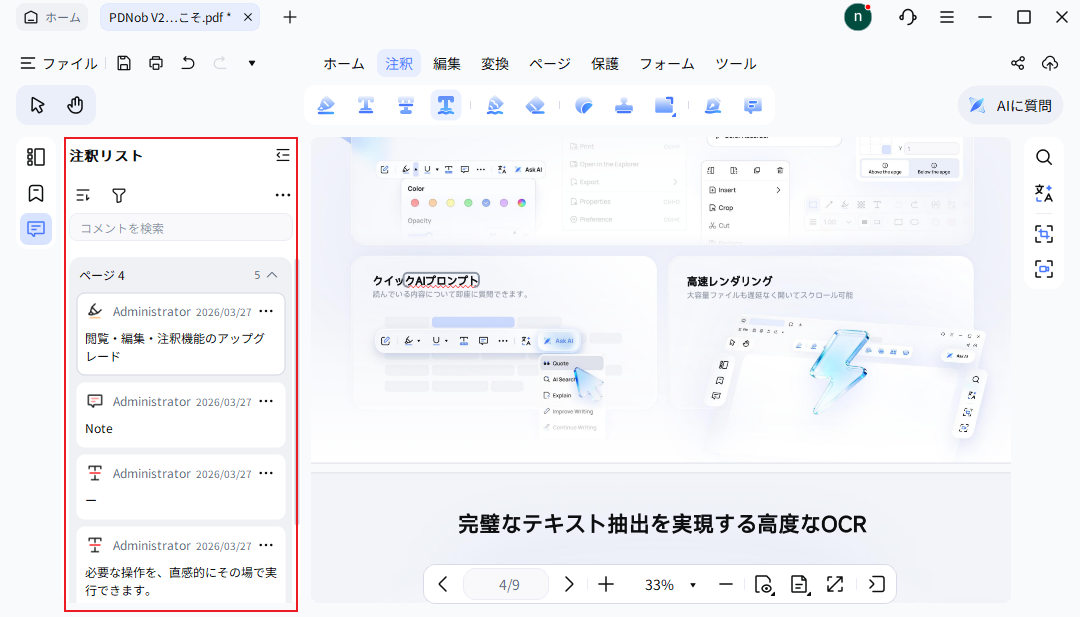Show the page Thumbnails panel
1080x617 pixels.
(35, 157)
